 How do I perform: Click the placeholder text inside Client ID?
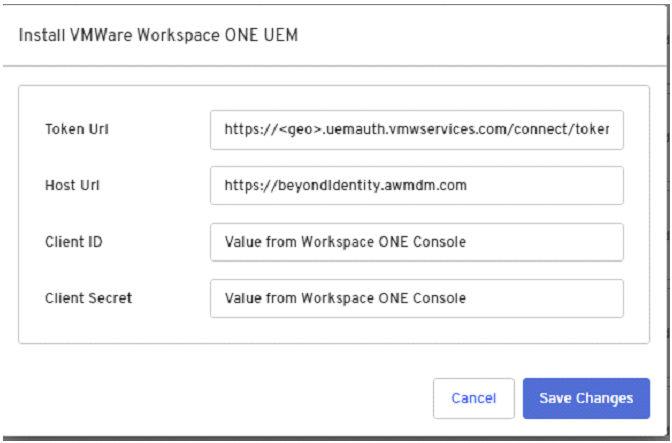click(x=345, y=241)
